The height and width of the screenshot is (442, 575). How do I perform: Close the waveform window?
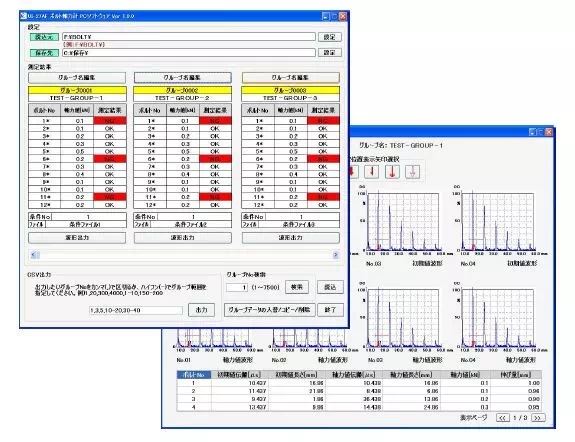(549, 132)
